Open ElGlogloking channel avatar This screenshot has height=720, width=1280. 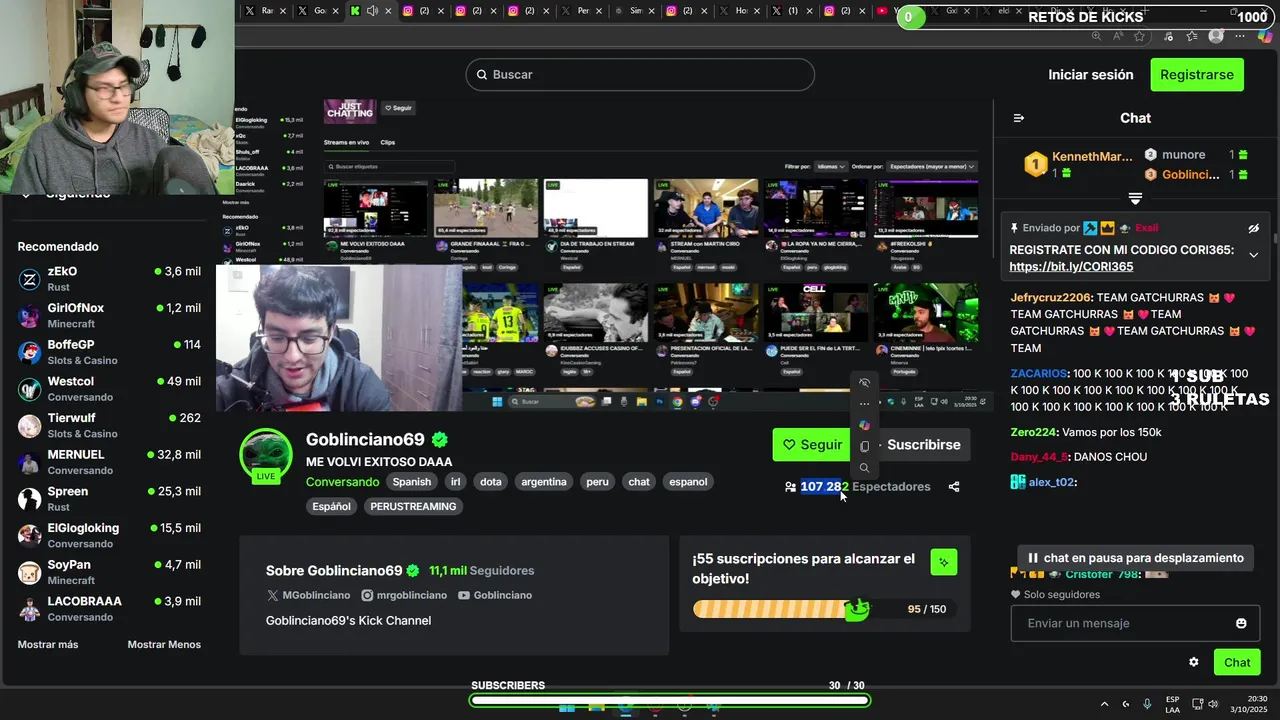pos(30,535)
